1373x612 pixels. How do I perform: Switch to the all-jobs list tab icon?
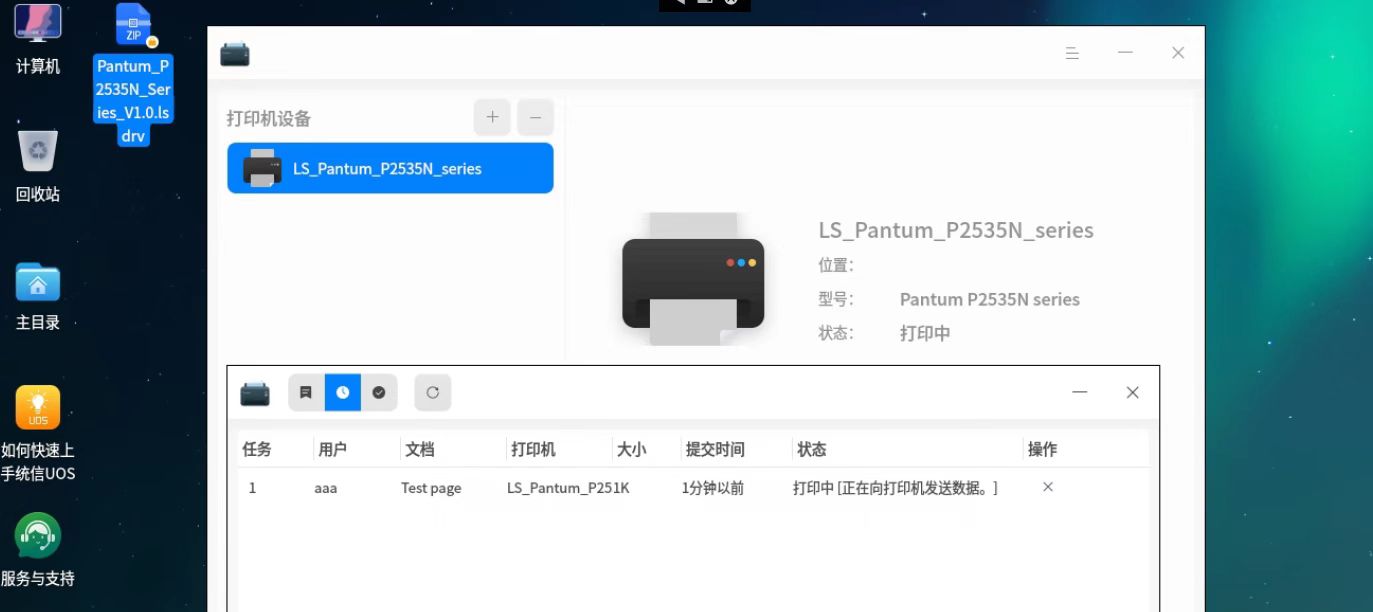point(306,393)
